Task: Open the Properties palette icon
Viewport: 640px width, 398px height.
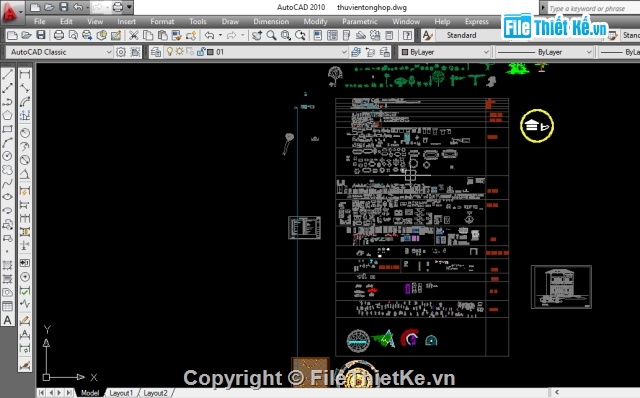Action: tap(317, 36)
